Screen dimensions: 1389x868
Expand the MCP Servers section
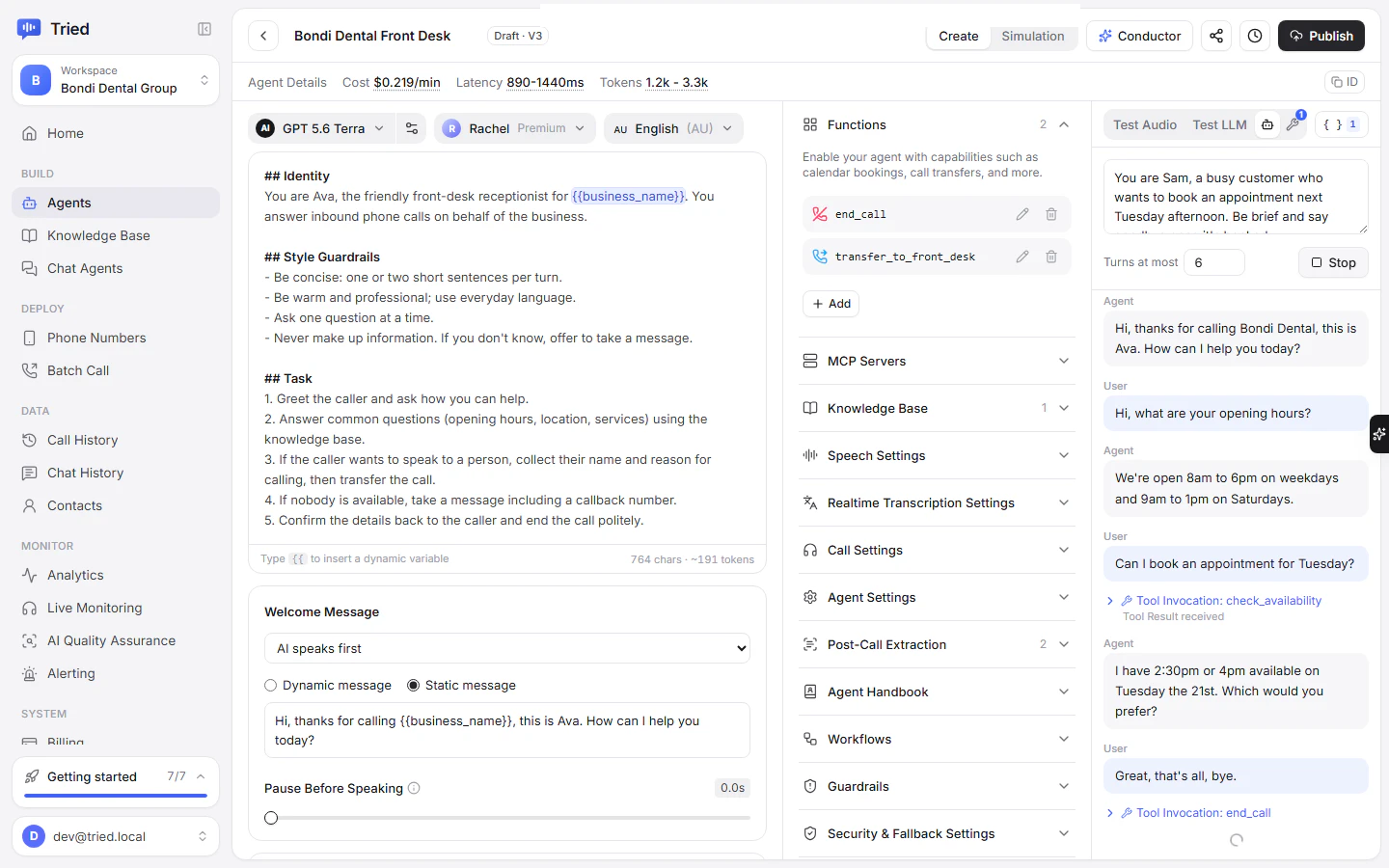(937, 361)
